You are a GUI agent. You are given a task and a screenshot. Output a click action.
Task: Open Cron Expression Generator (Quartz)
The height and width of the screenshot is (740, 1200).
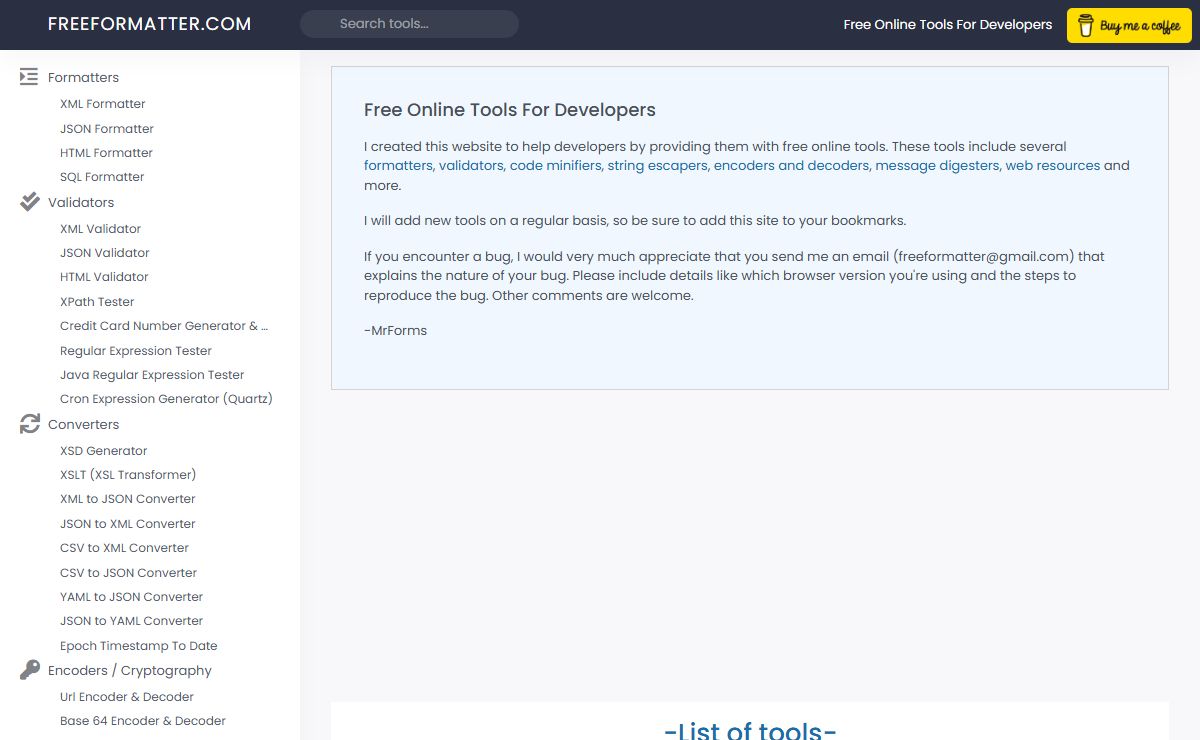(166, 399)
